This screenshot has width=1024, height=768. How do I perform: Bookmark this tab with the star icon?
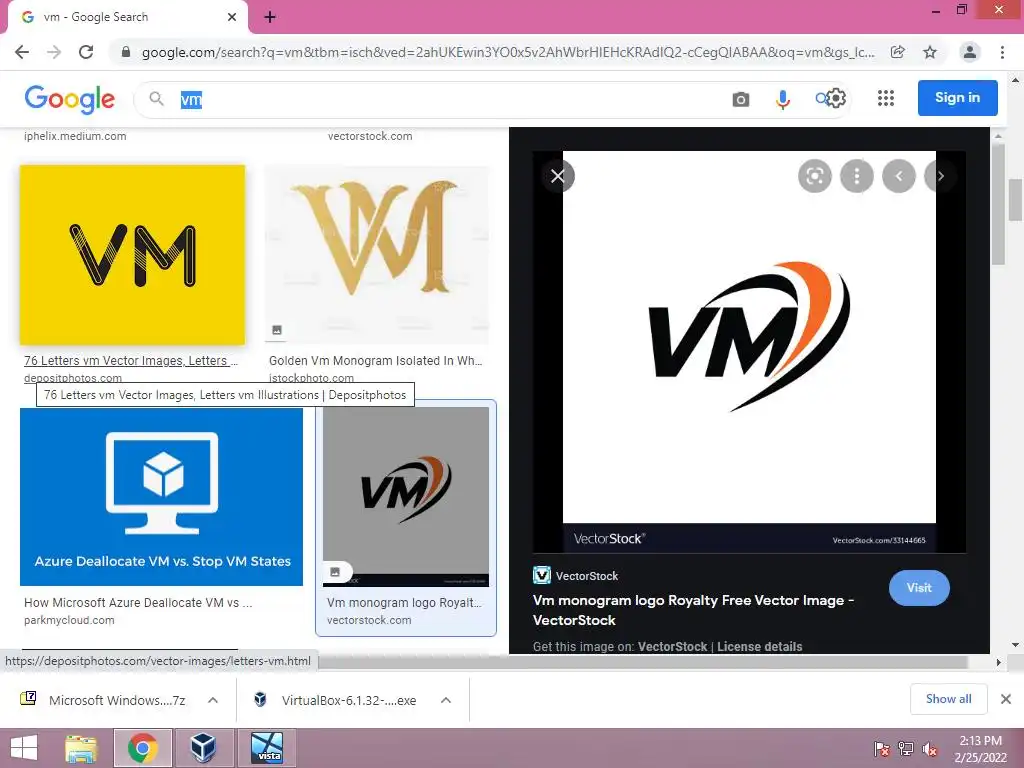[x=930, y=52]
